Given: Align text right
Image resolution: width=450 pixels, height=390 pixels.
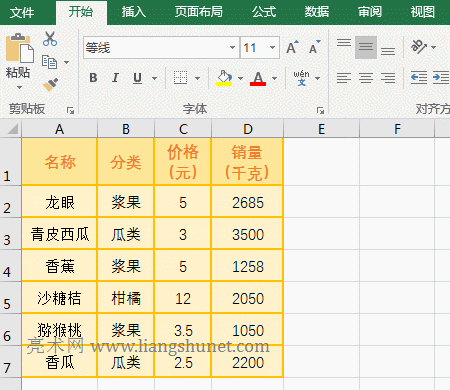Looking at the screenshot, I should click(388, 78).
